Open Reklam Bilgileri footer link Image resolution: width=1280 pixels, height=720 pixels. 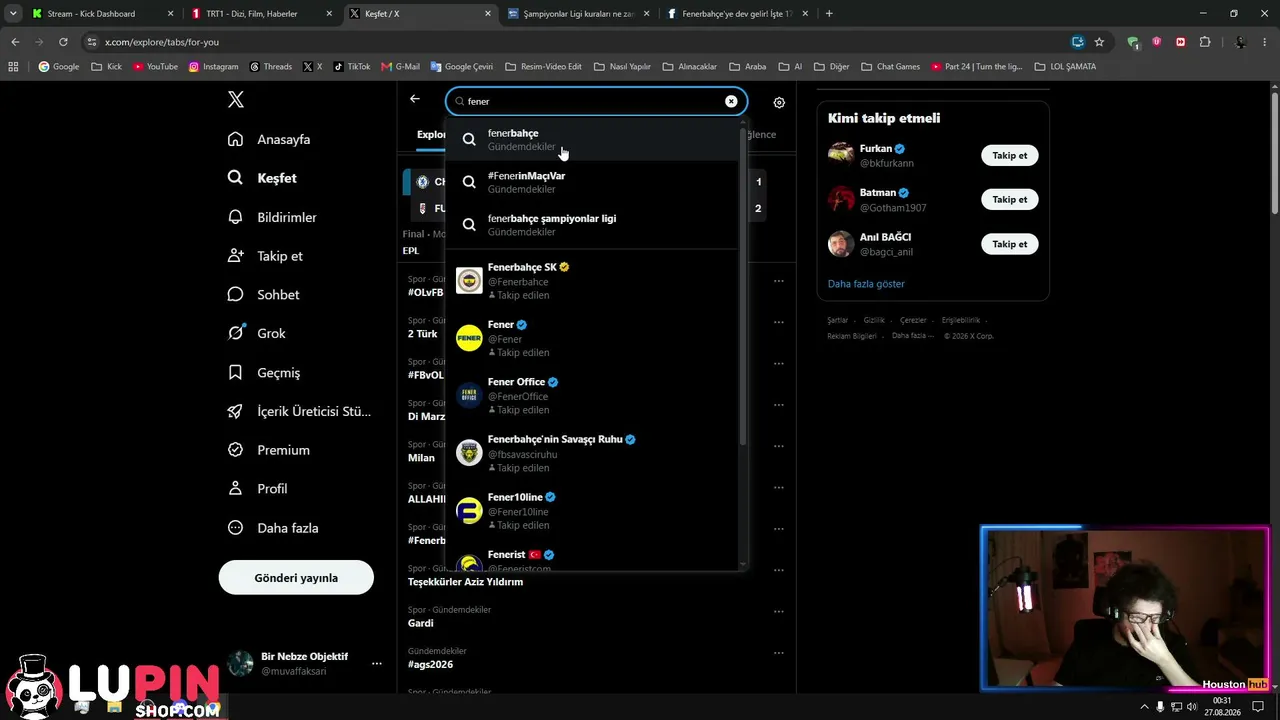click(852, 336)
